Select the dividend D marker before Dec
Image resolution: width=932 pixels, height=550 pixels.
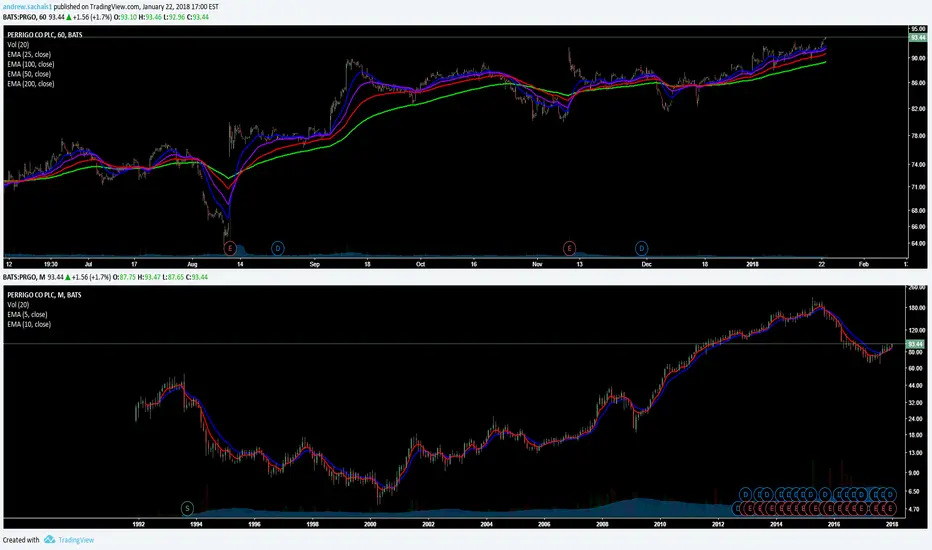(641, 249)
